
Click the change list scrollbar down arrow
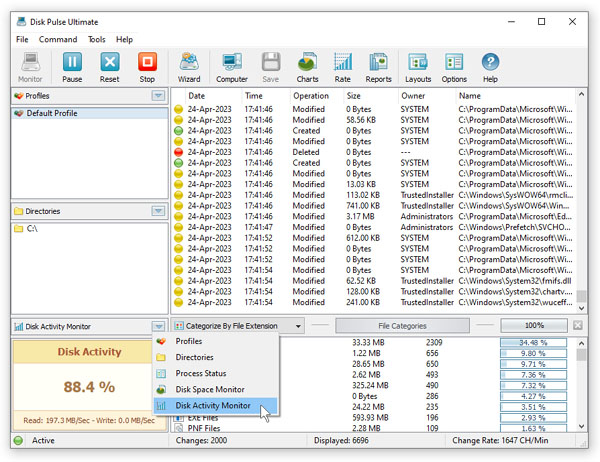(581, 308)
